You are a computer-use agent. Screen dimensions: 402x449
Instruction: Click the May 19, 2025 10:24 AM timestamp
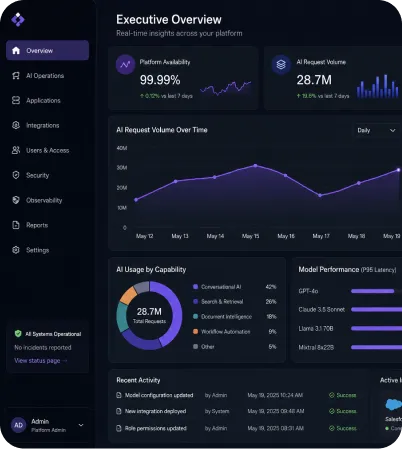click(275, 395)
